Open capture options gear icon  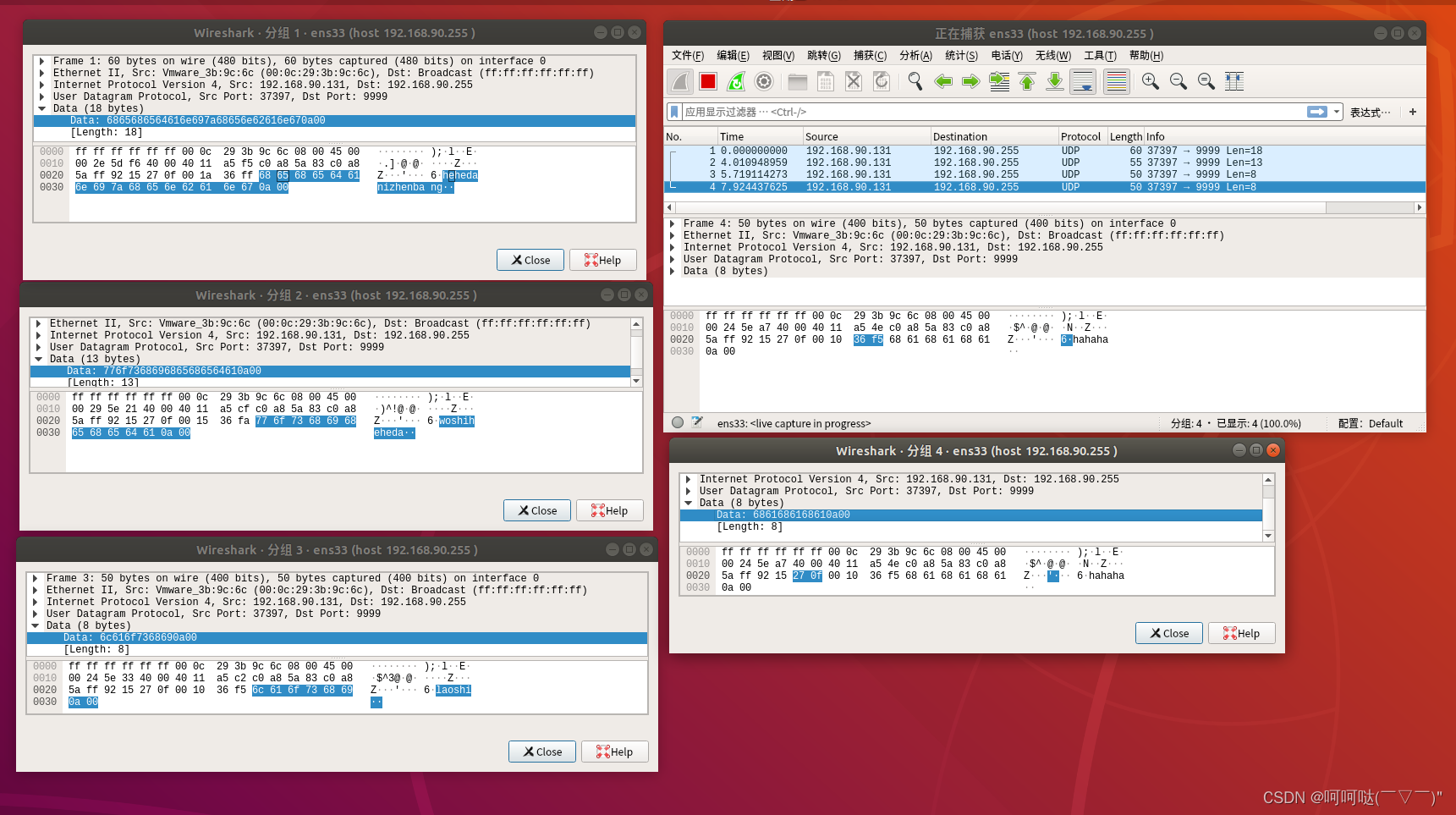click(x=764, y=81)
